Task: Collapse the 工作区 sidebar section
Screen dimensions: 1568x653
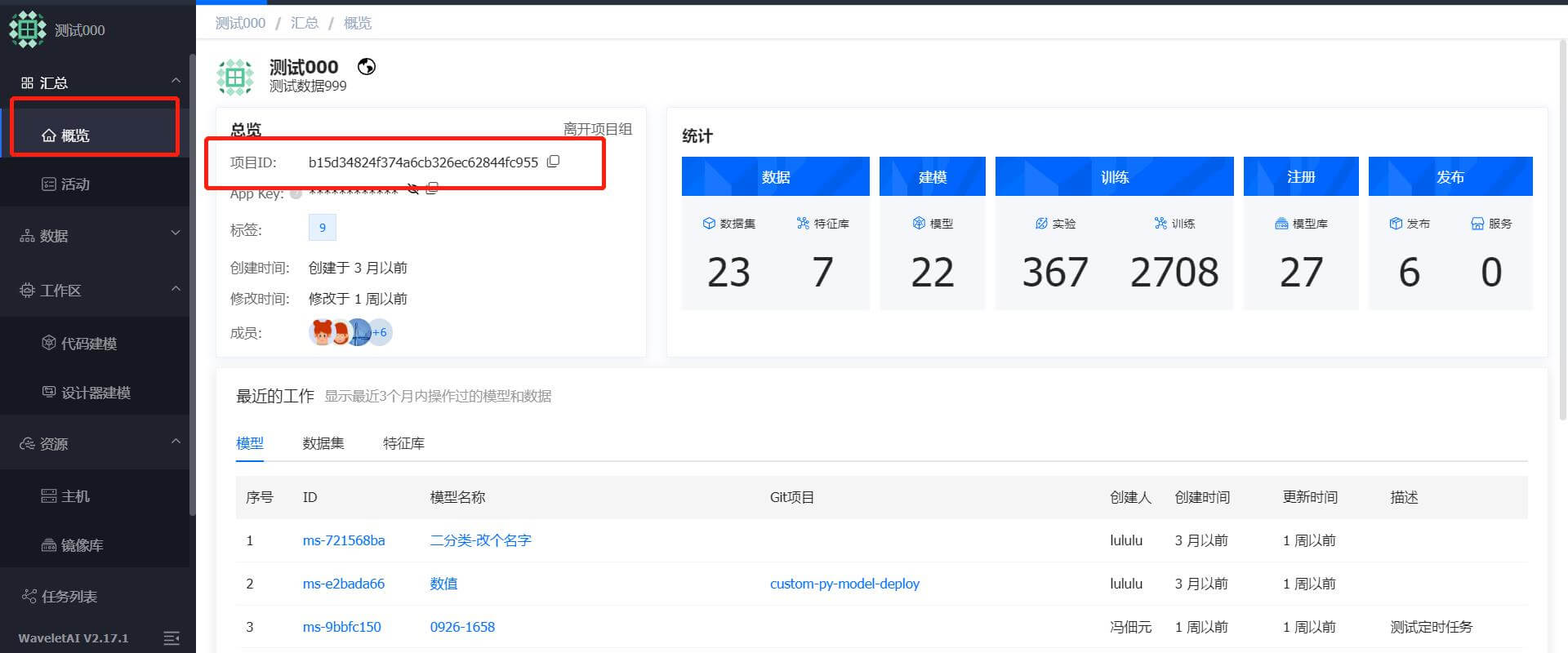Action: [176, 289]
